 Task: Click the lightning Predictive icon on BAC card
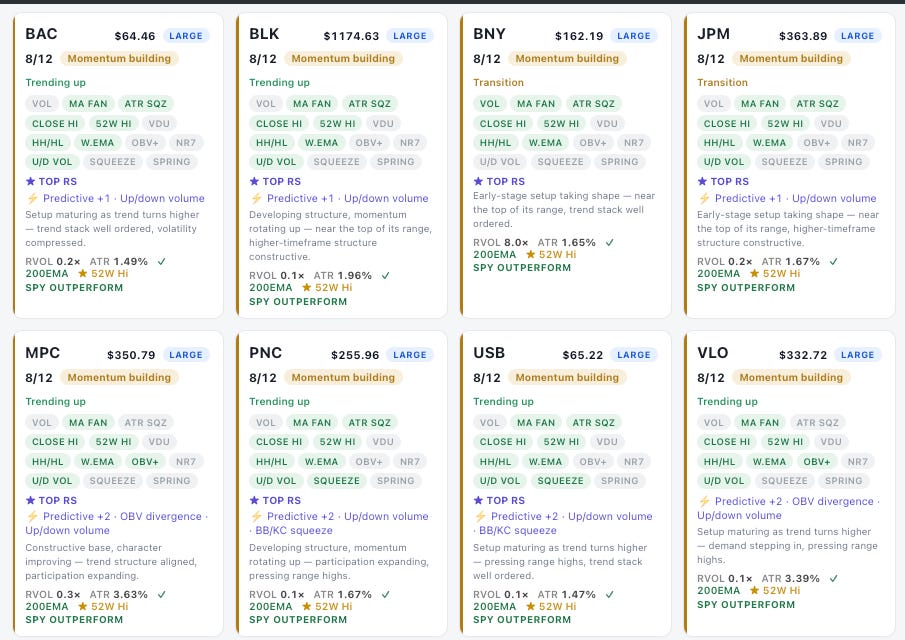point(32,198)
